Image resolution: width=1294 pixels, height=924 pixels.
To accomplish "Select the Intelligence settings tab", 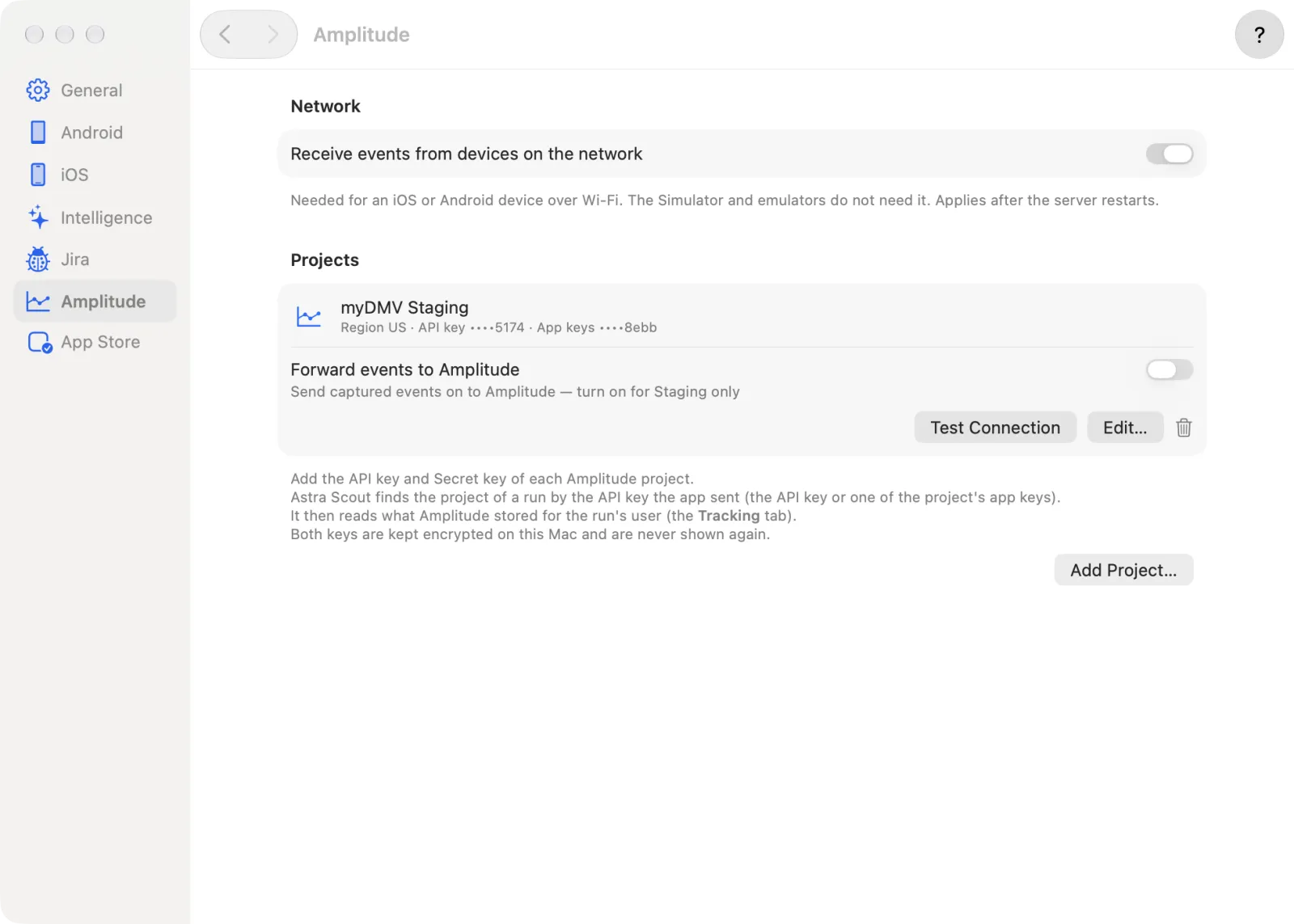I will click(95, 217).
